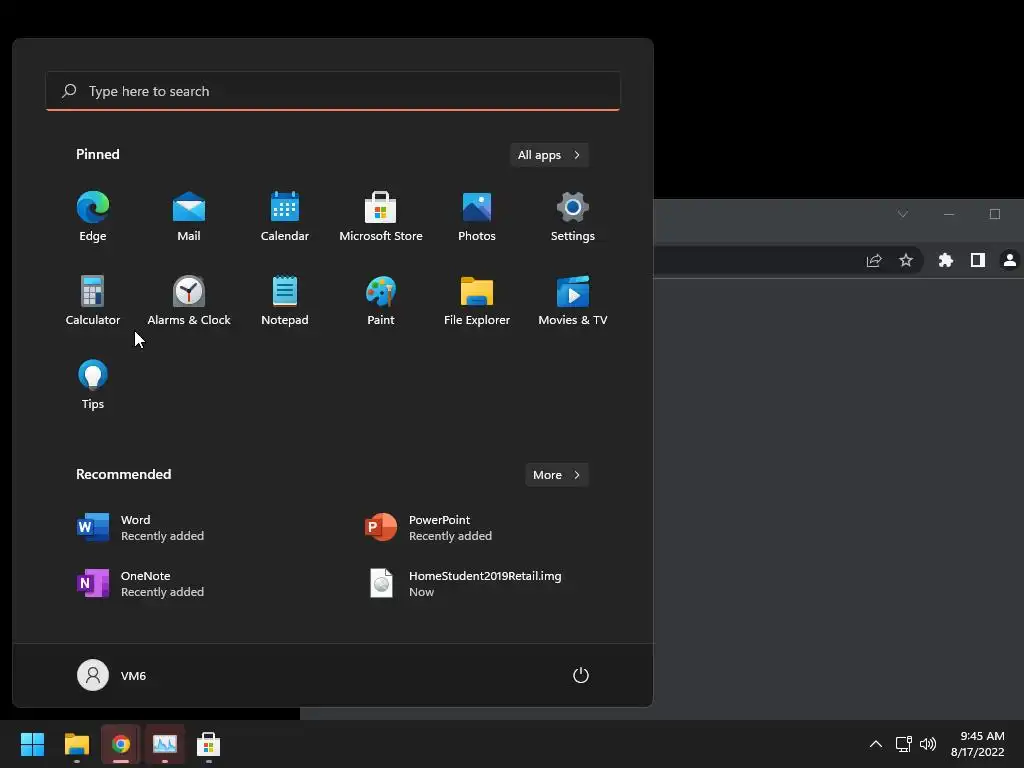This screenshot has width=1024, height=768.
Task: Open the clock showing 9:45 AM
Action: click(977, 744)
